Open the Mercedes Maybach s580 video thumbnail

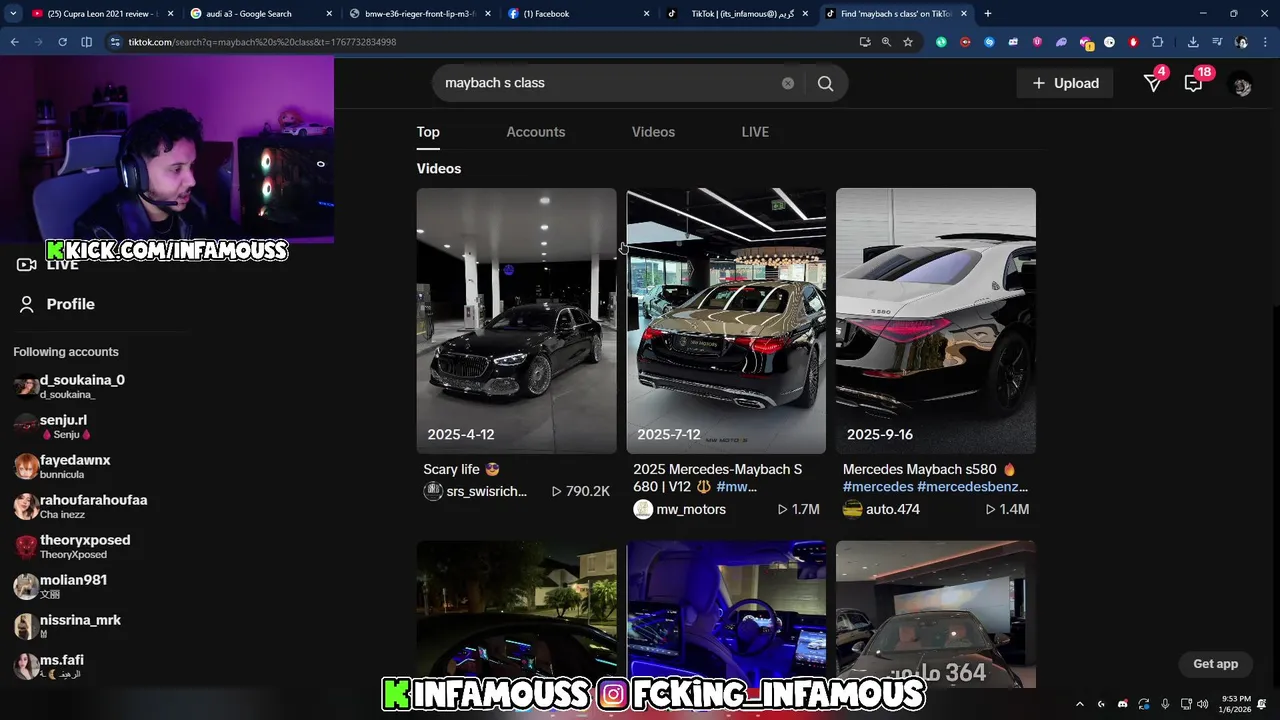click(936, 321)
